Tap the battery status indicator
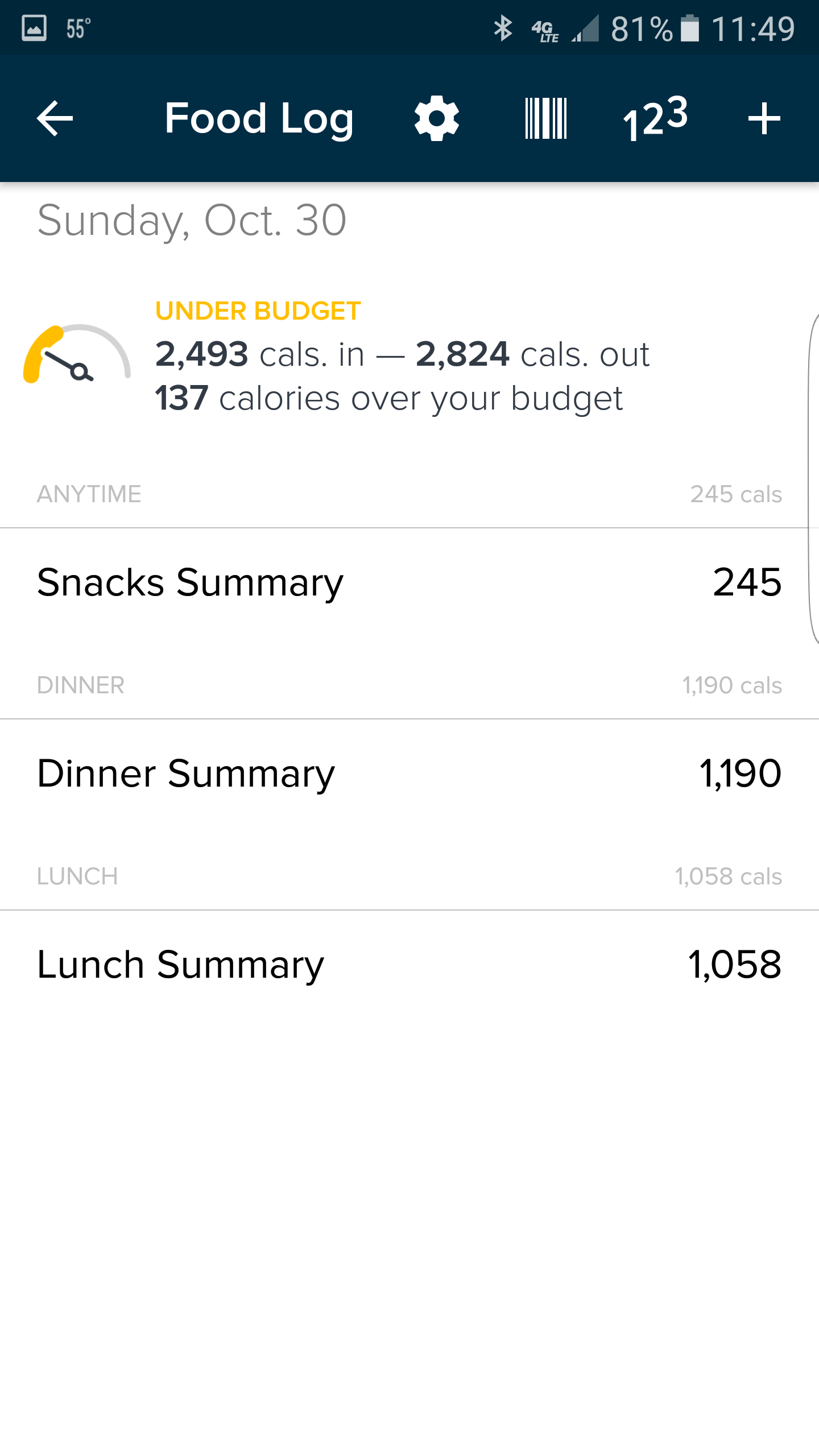This screenshot has height=1456, width=819. (x=689, y=28)
